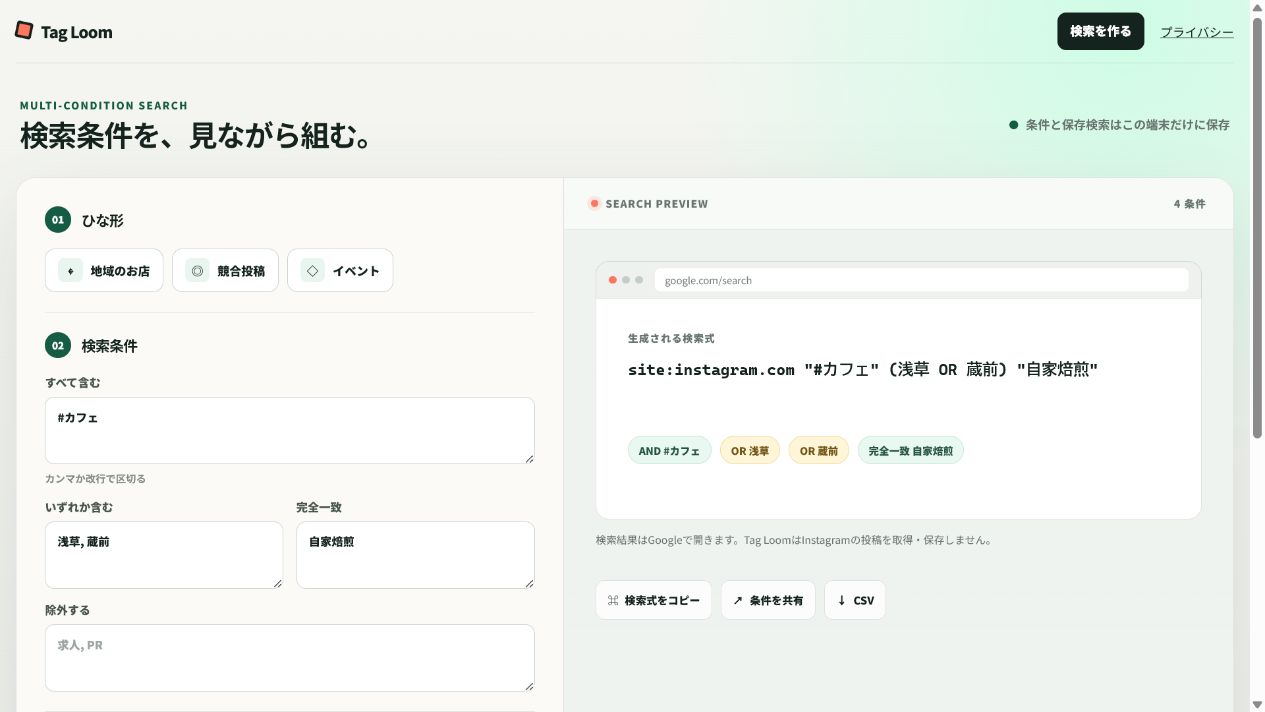1265x712 pixels.
Task: Focus the 完全一致 text area
Action: (x=415, y=554)
